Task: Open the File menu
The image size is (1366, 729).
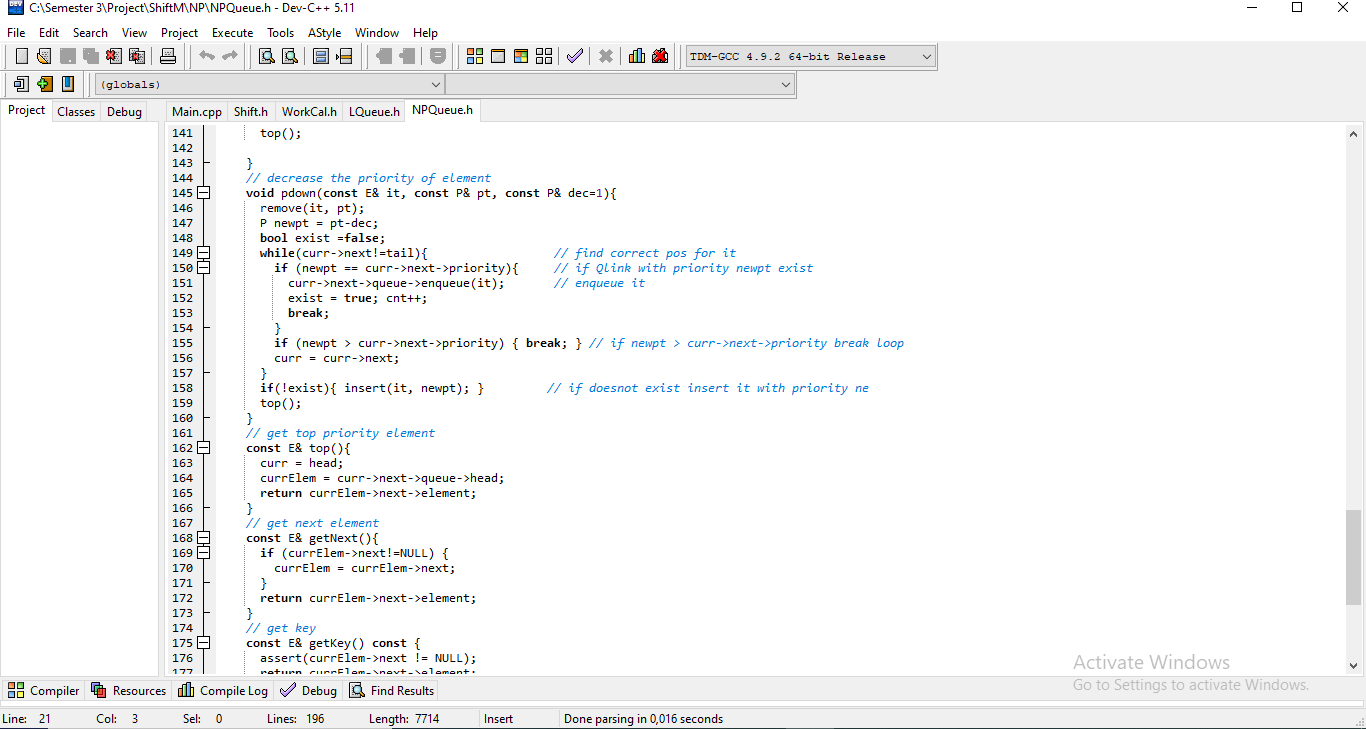Action: (16, 33)
